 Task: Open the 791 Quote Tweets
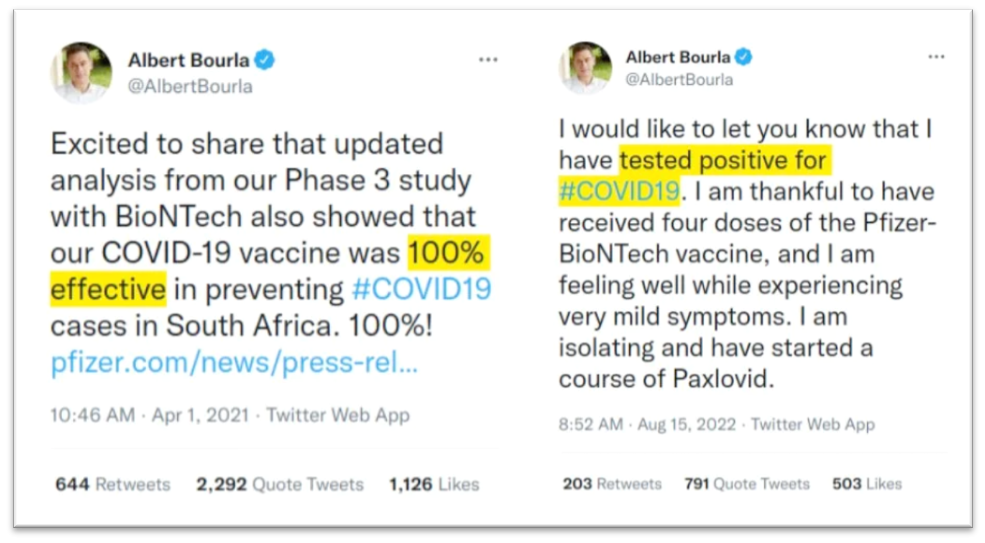pyautogui.click(x=747, y=484)
